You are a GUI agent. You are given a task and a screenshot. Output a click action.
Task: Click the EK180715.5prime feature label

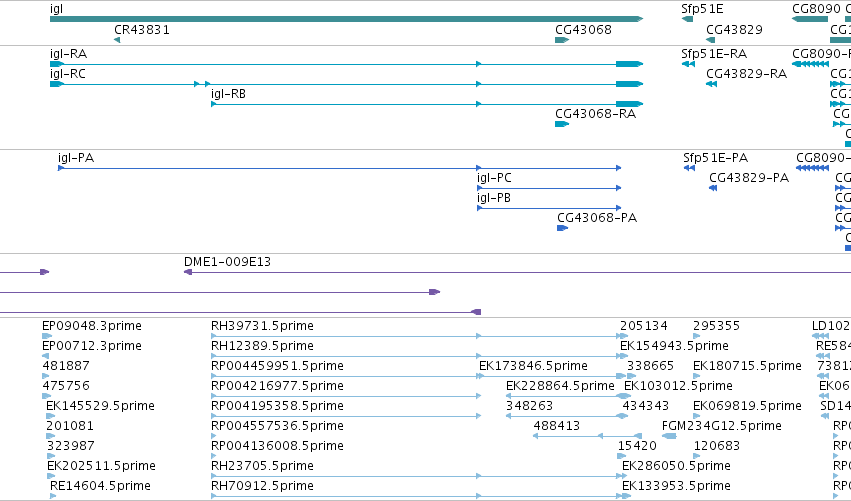[747, 366]
